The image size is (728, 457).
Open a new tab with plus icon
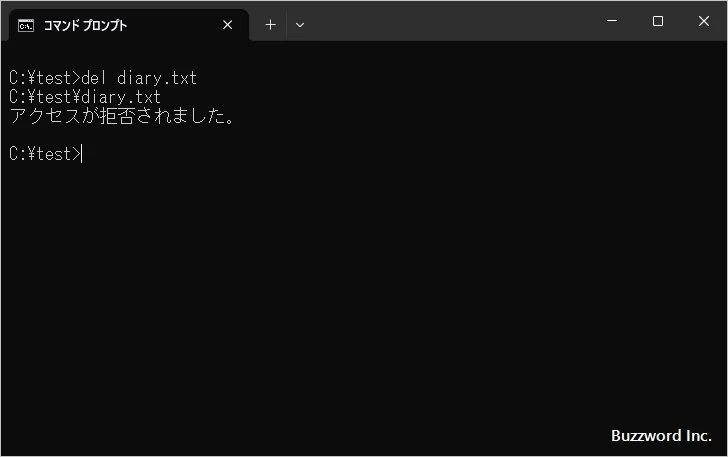click(x=270, y=25)
